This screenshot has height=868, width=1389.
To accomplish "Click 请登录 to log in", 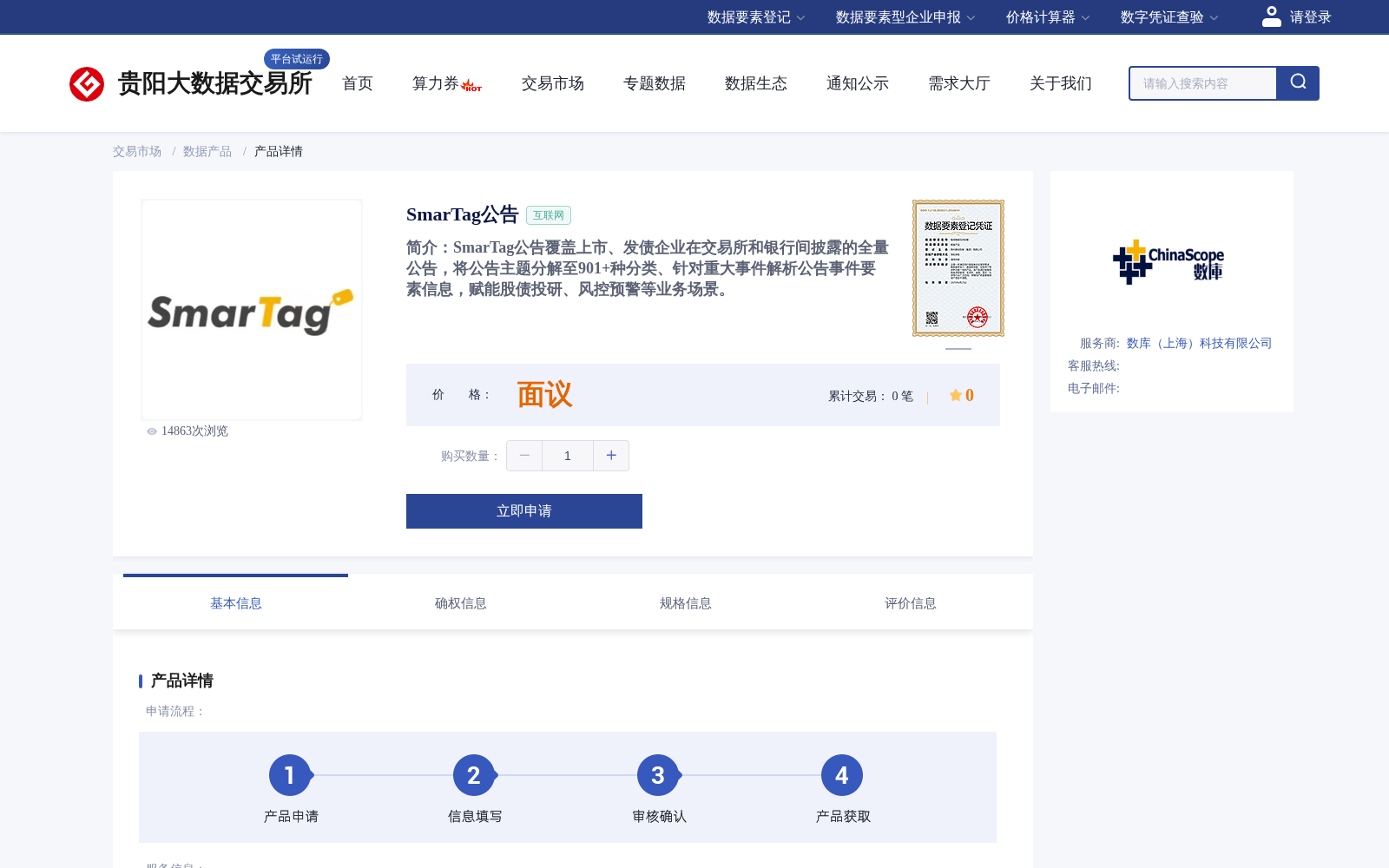I will (x=1310, y=17).
